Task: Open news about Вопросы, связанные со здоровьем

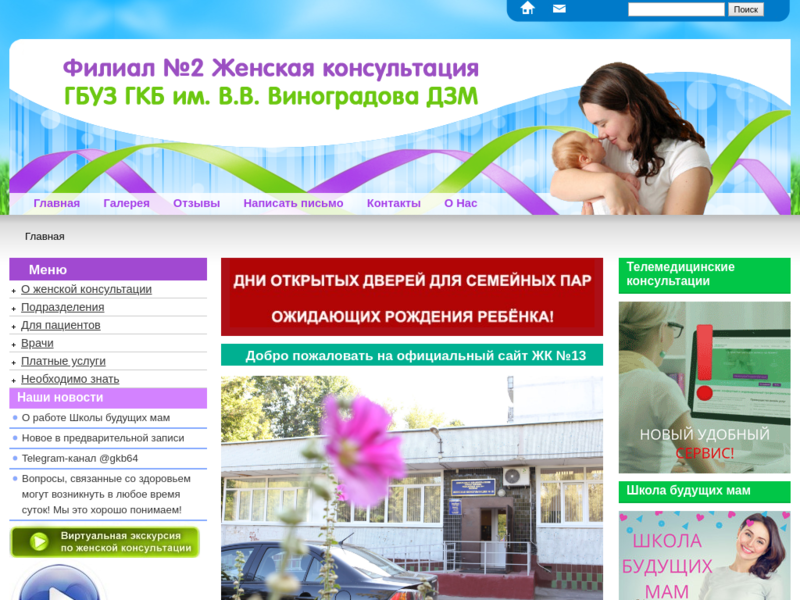Action: (x=106, y=494)
